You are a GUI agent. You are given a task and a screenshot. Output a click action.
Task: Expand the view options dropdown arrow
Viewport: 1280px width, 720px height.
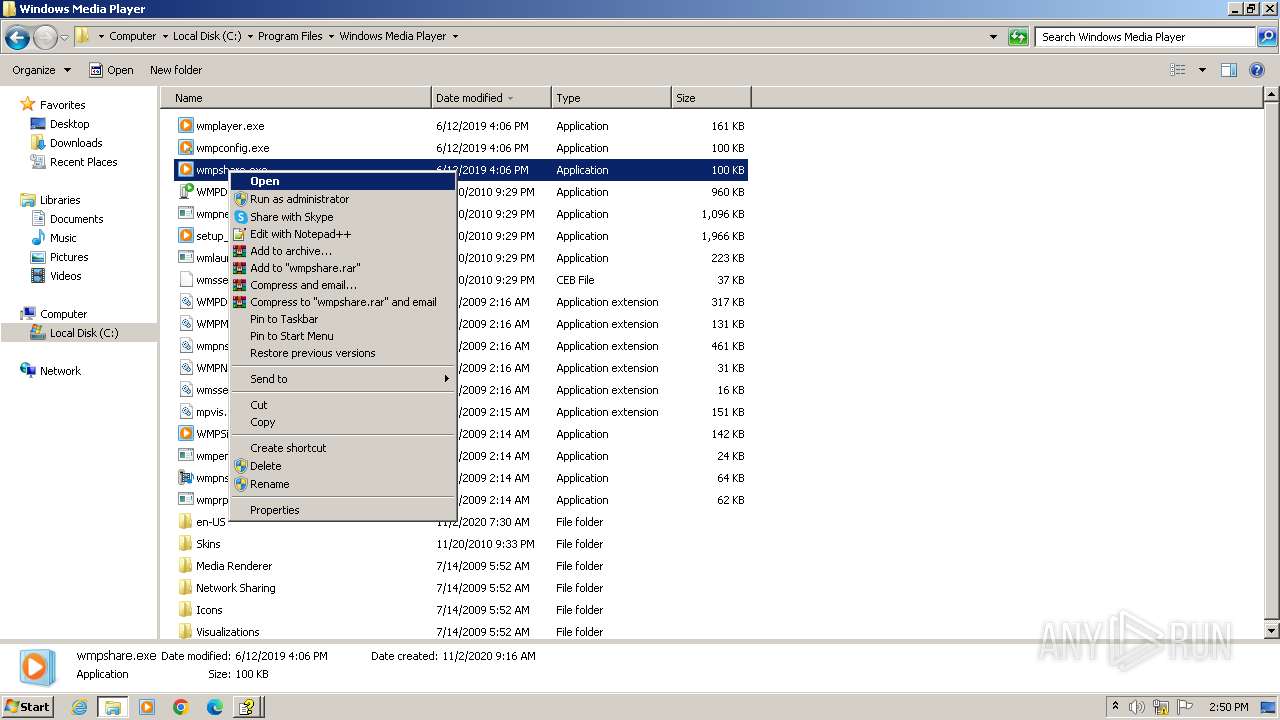click(1202, 70)
